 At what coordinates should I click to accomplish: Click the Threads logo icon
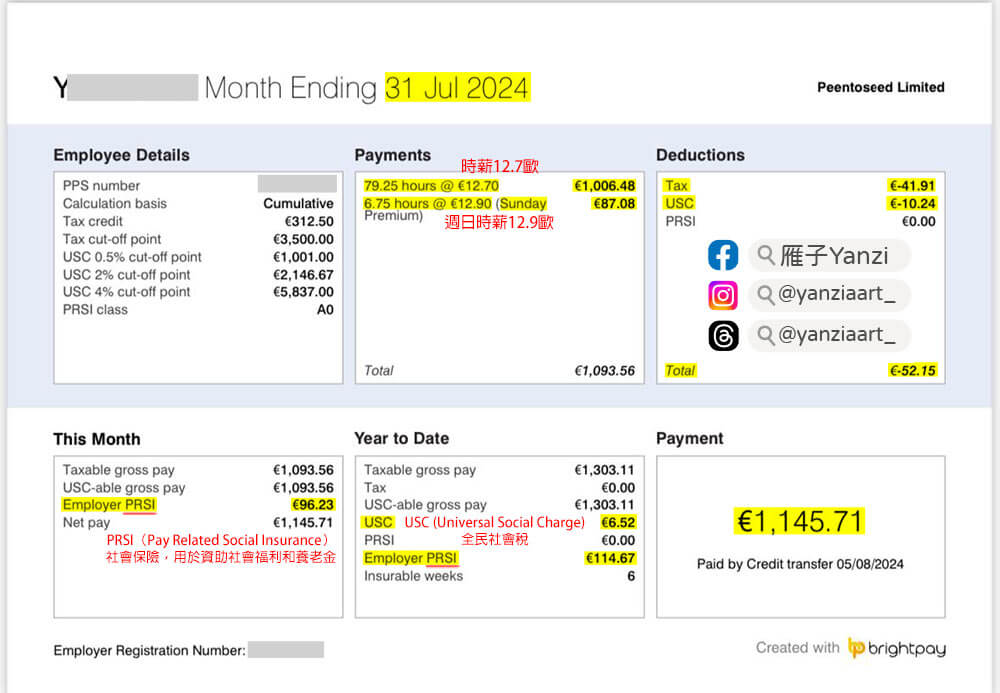tap(723, 335)
